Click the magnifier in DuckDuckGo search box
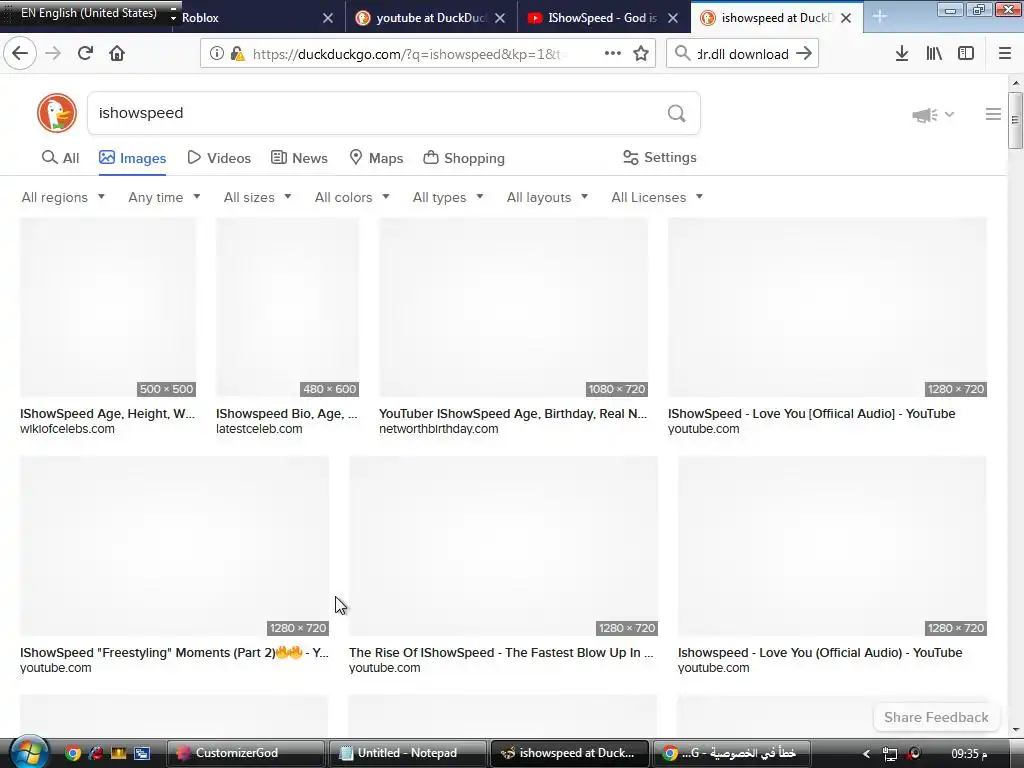The image size is (1024, 768). (x=677, y=114)
